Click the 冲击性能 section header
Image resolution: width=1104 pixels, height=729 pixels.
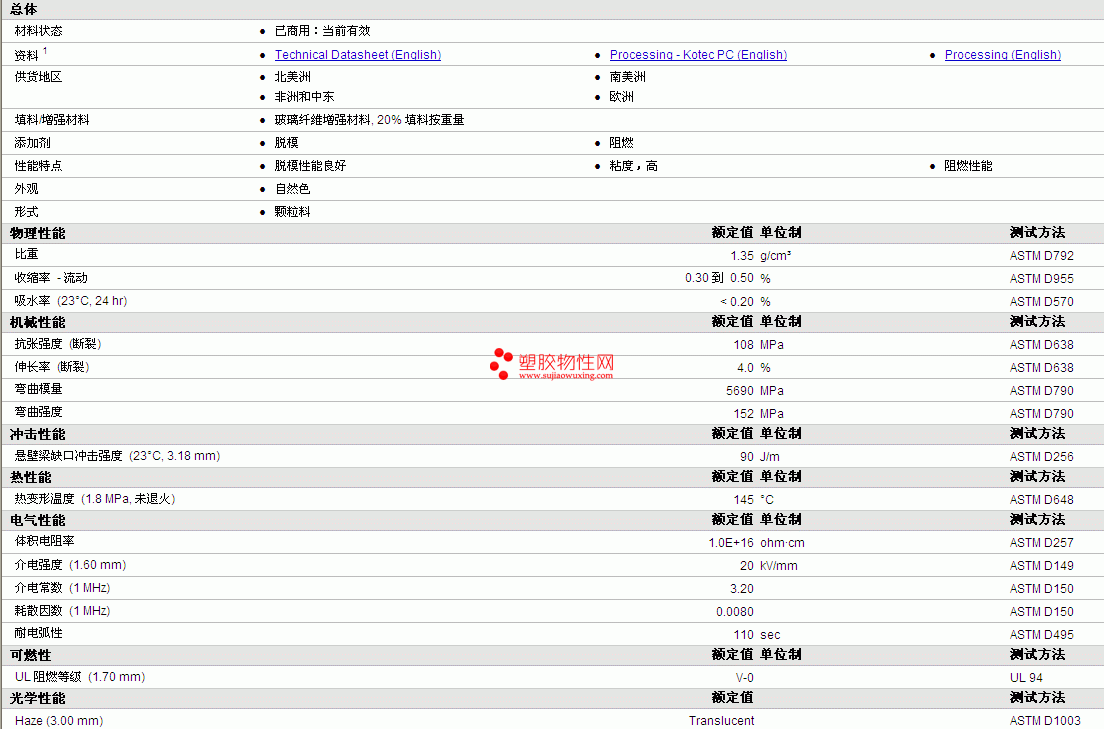37,435
